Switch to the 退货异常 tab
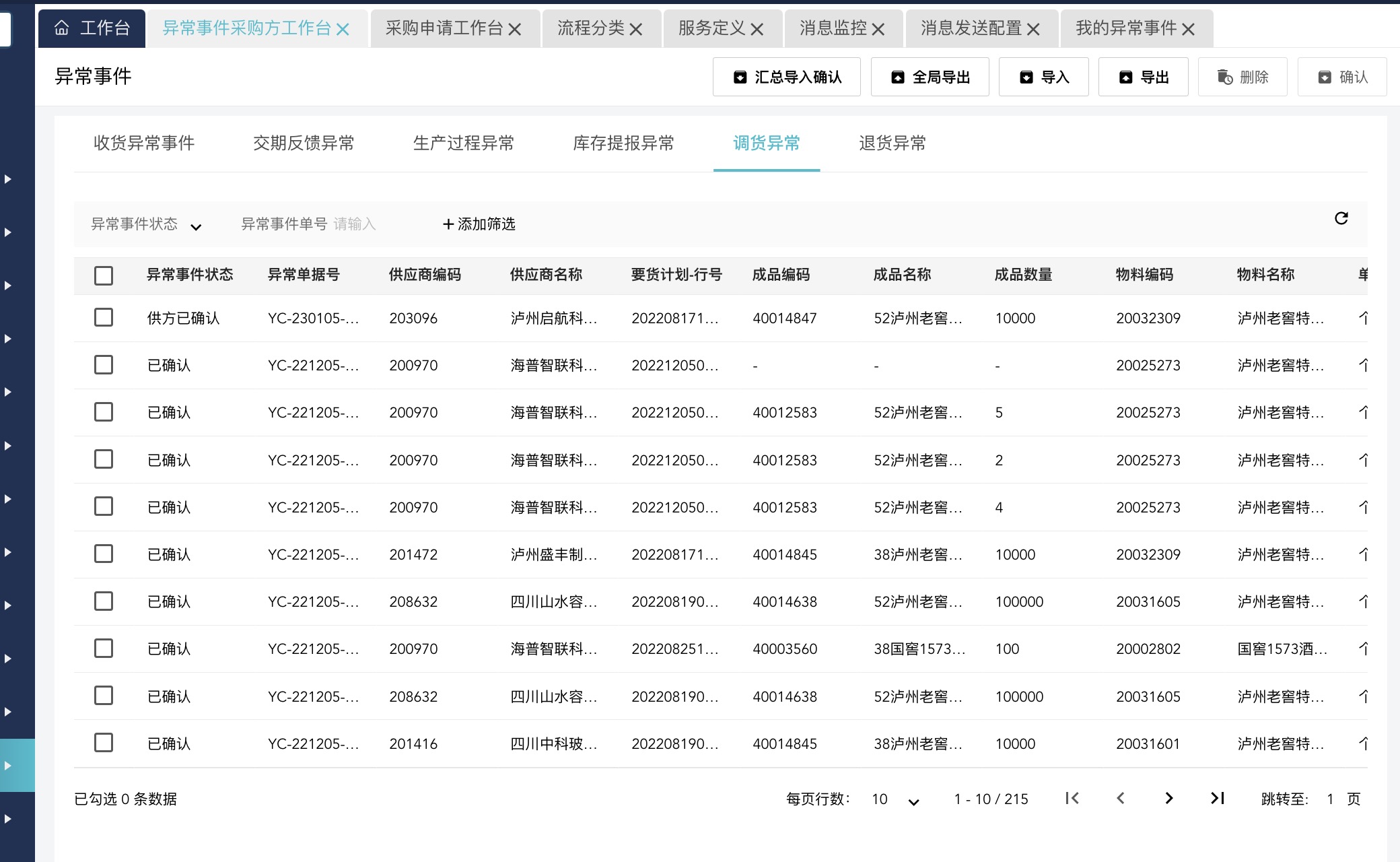 click(x=893, y=143)
